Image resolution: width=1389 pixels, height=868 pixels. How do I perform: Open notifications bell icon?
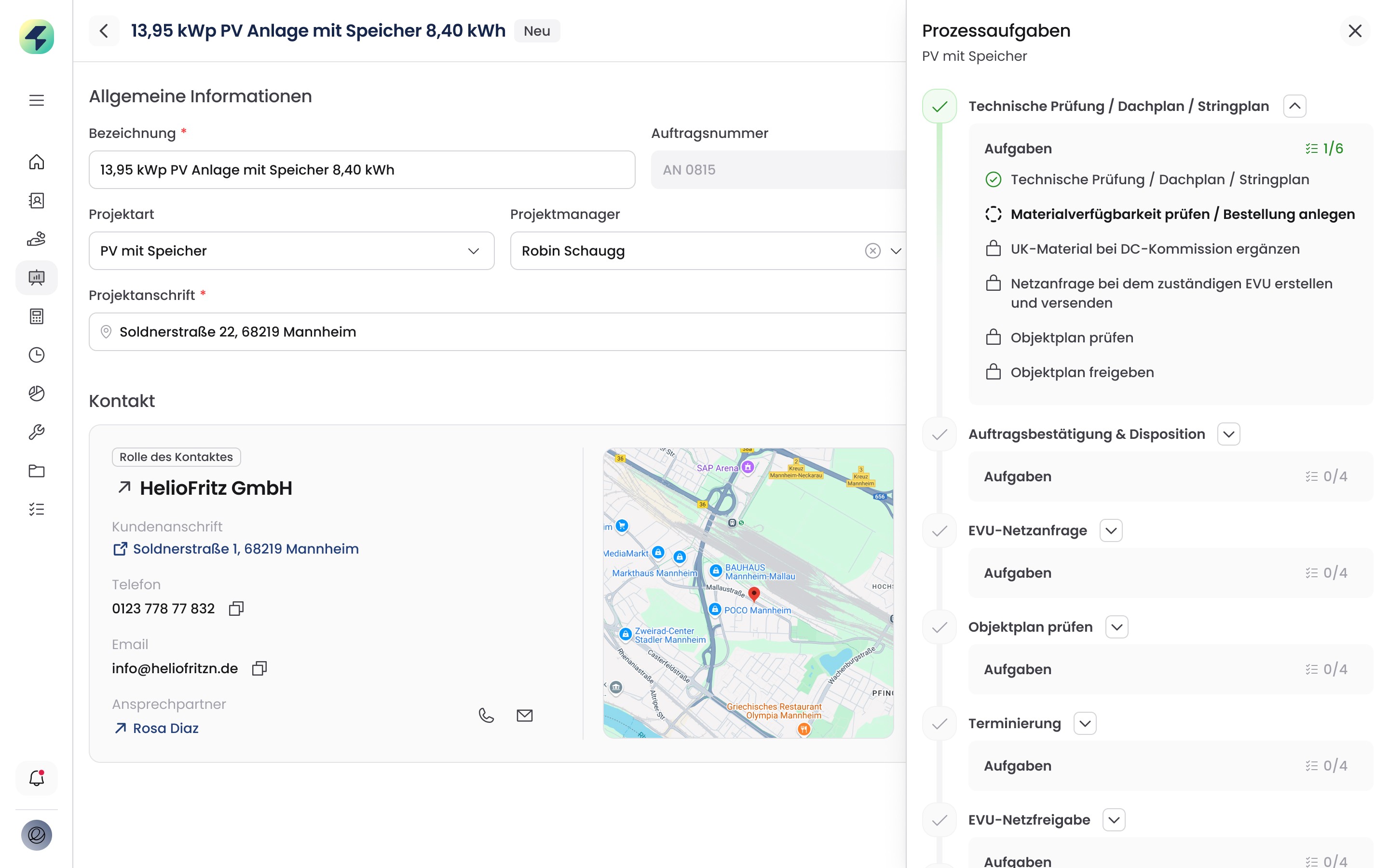point(36,778)
